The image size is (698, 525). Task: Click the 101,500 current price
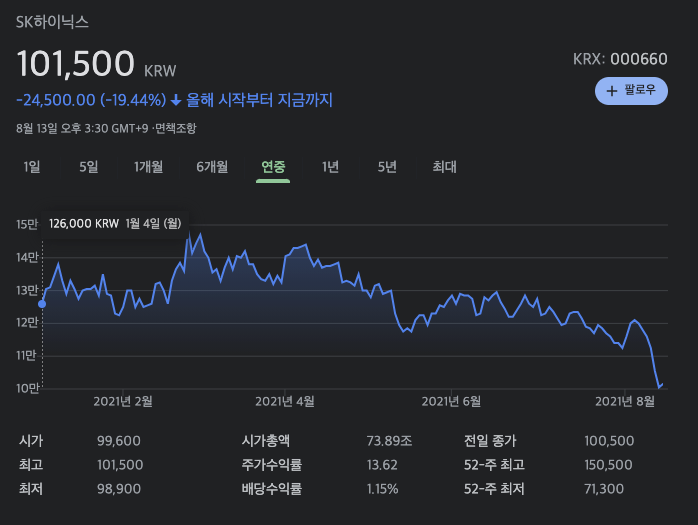click(75, 63)
